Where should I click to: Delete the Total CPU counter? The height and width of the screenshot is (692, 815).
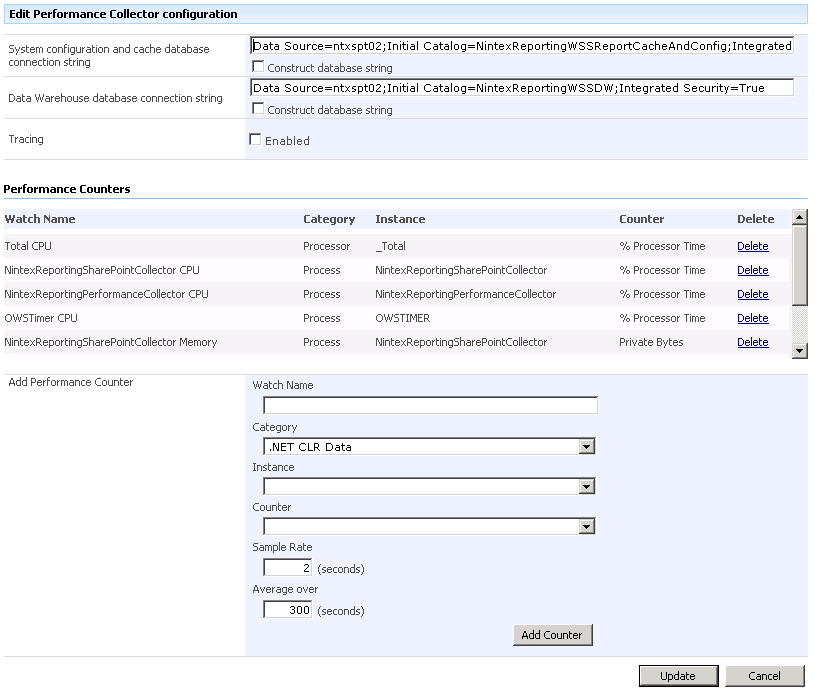pyautogui.click(x=752, y=246)
